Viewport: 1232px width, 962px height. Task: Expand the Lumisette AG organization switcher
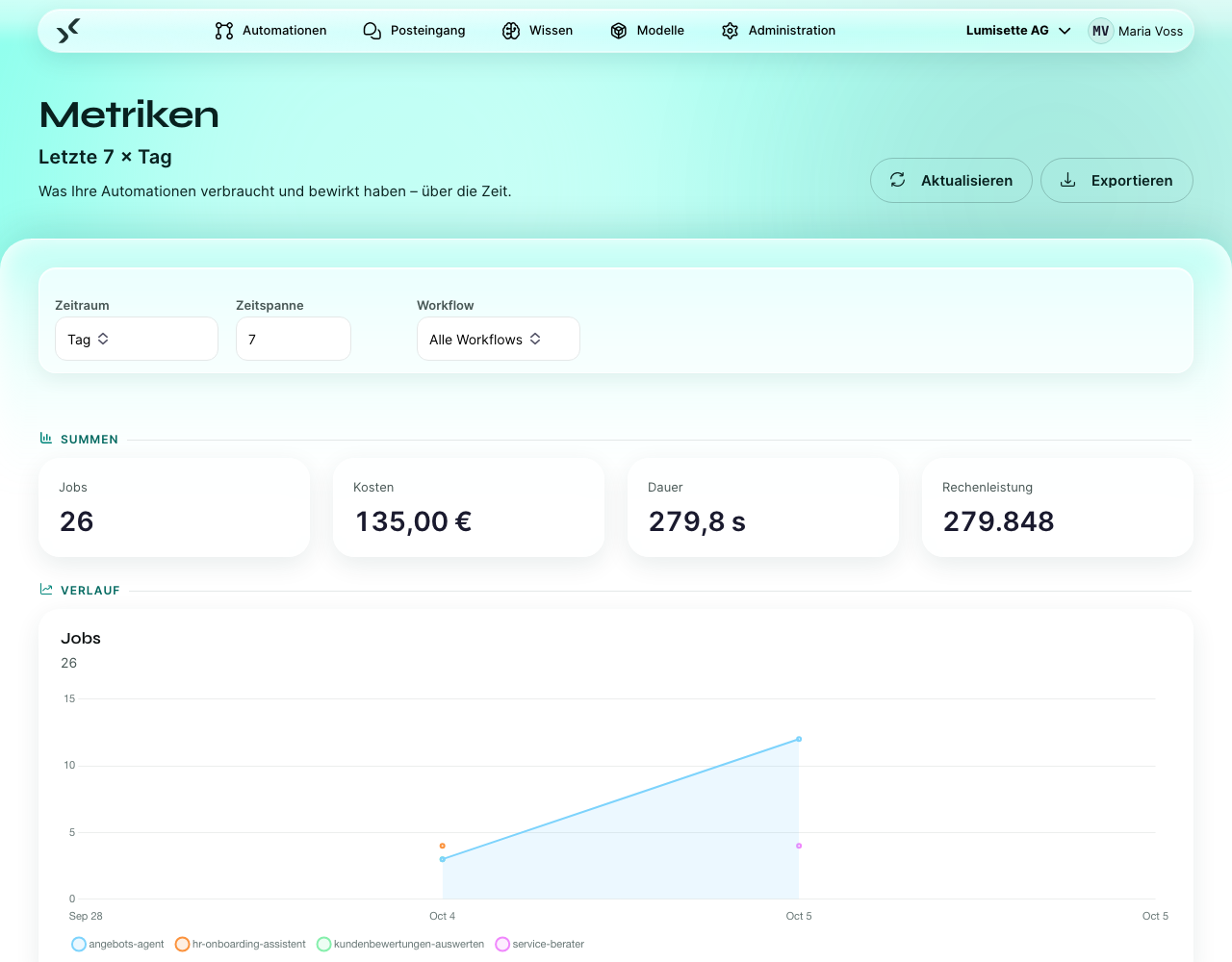click(1018, 31)
